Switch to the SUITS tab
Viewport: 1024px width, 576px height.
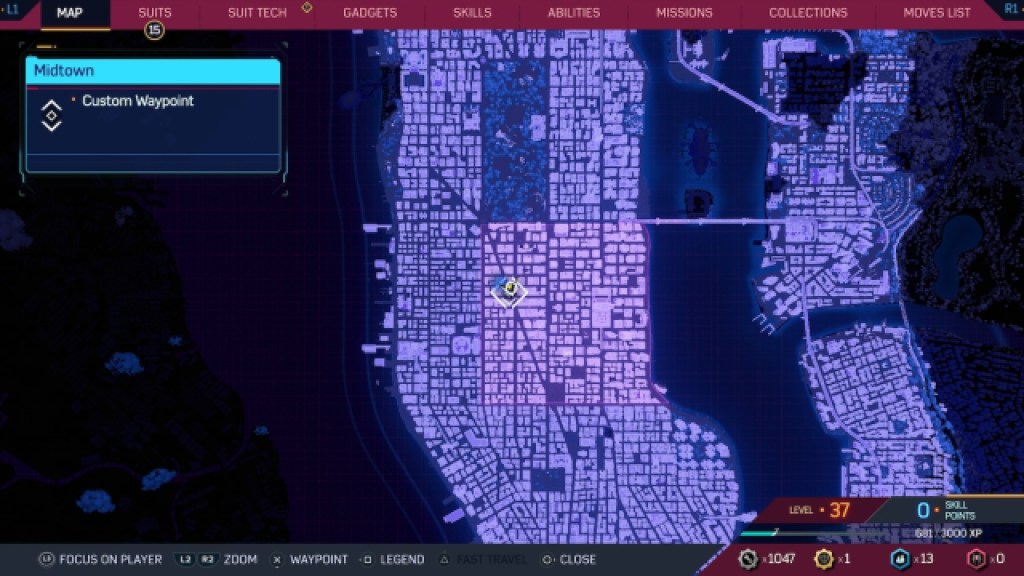pyautogui.click(x=155, y=13)
